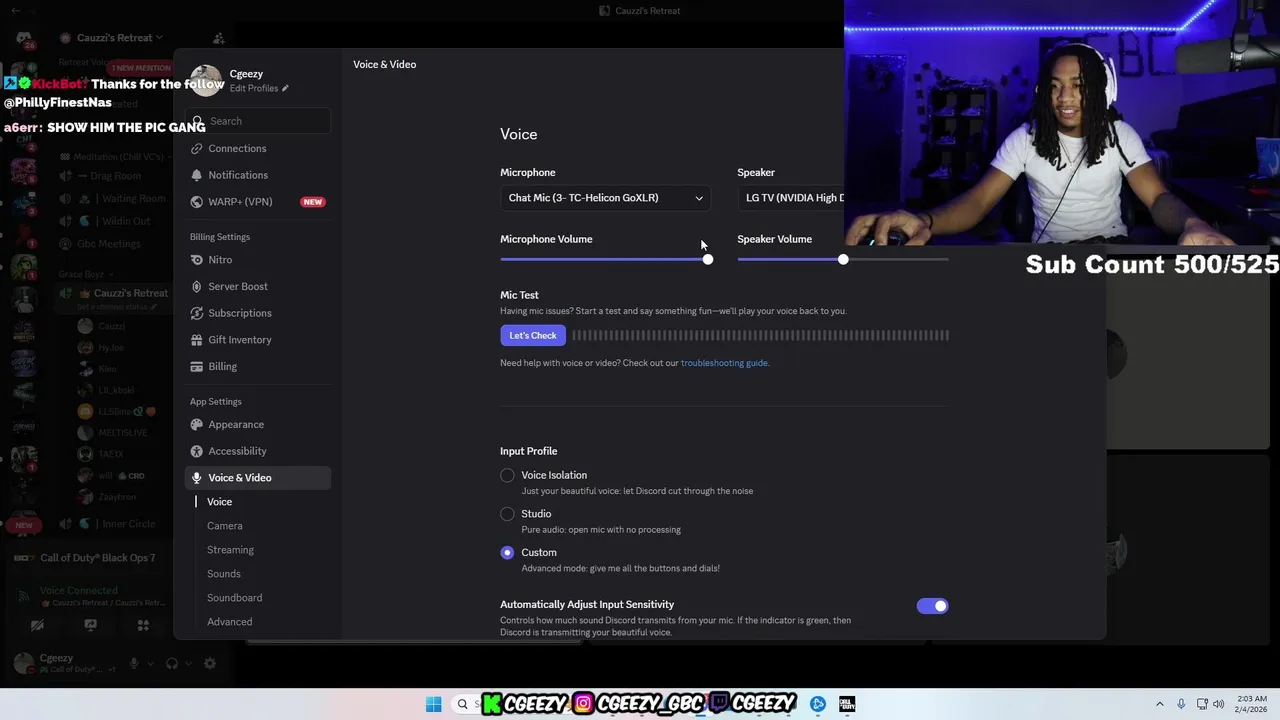The height and width of the screenshot is (720, 1280).
Task: Adjust the Microphone Volume slider handle
Action: pyautogui.click(x=708, y=259)
